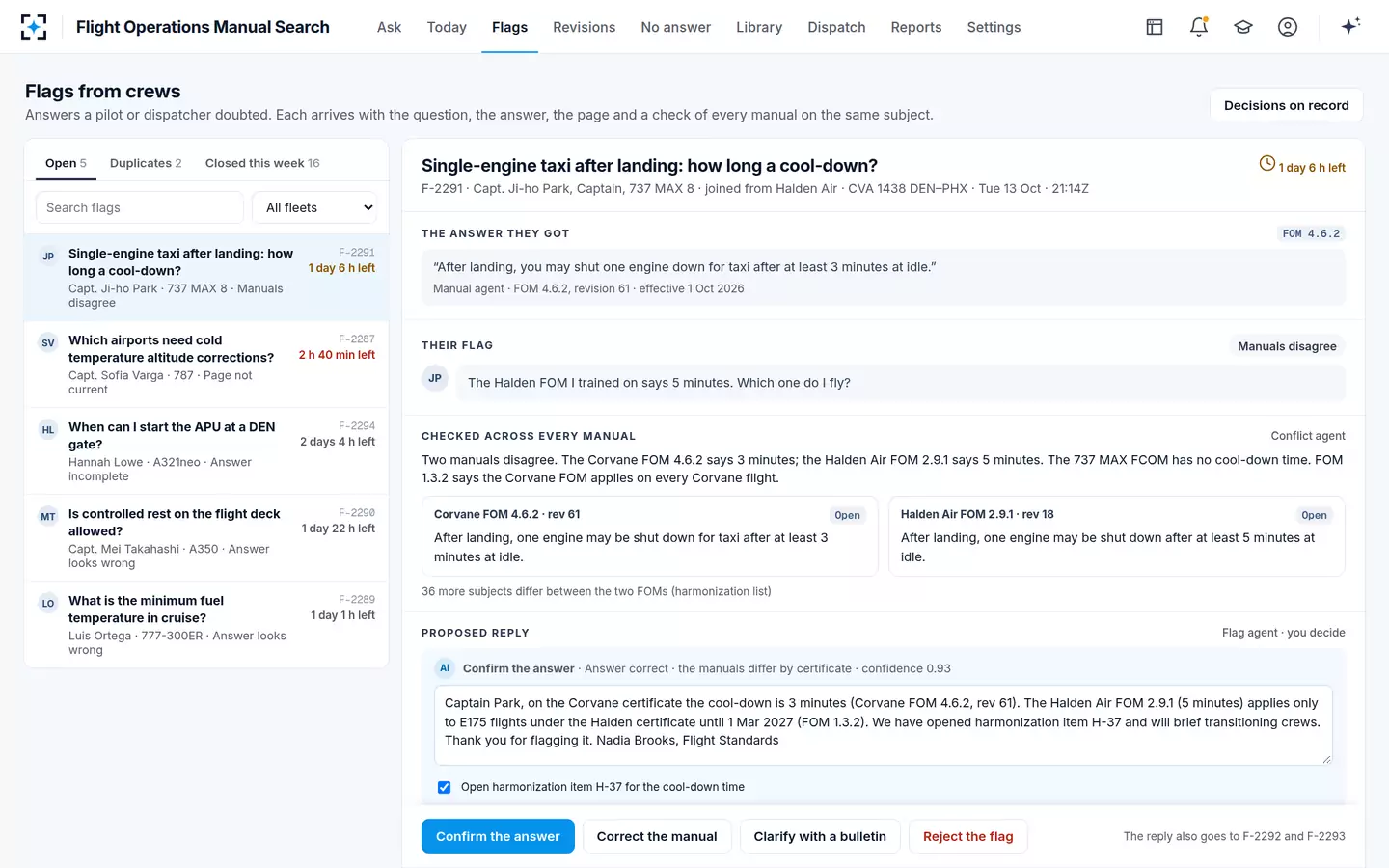Show the Open flags tab
Image resolution: width=1389 pixels, height=868 pixels.
(x=66, y=163)
